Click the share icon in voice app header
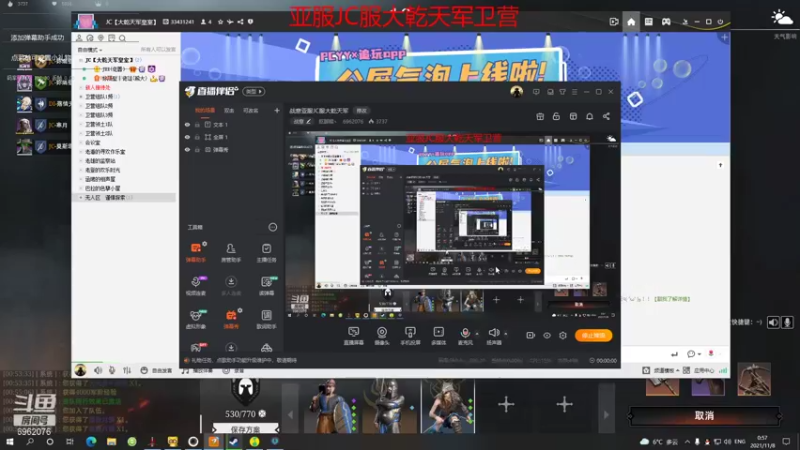The height and width of the screenshot is (450, 800). pyautogui.click(x=240, y=22)
